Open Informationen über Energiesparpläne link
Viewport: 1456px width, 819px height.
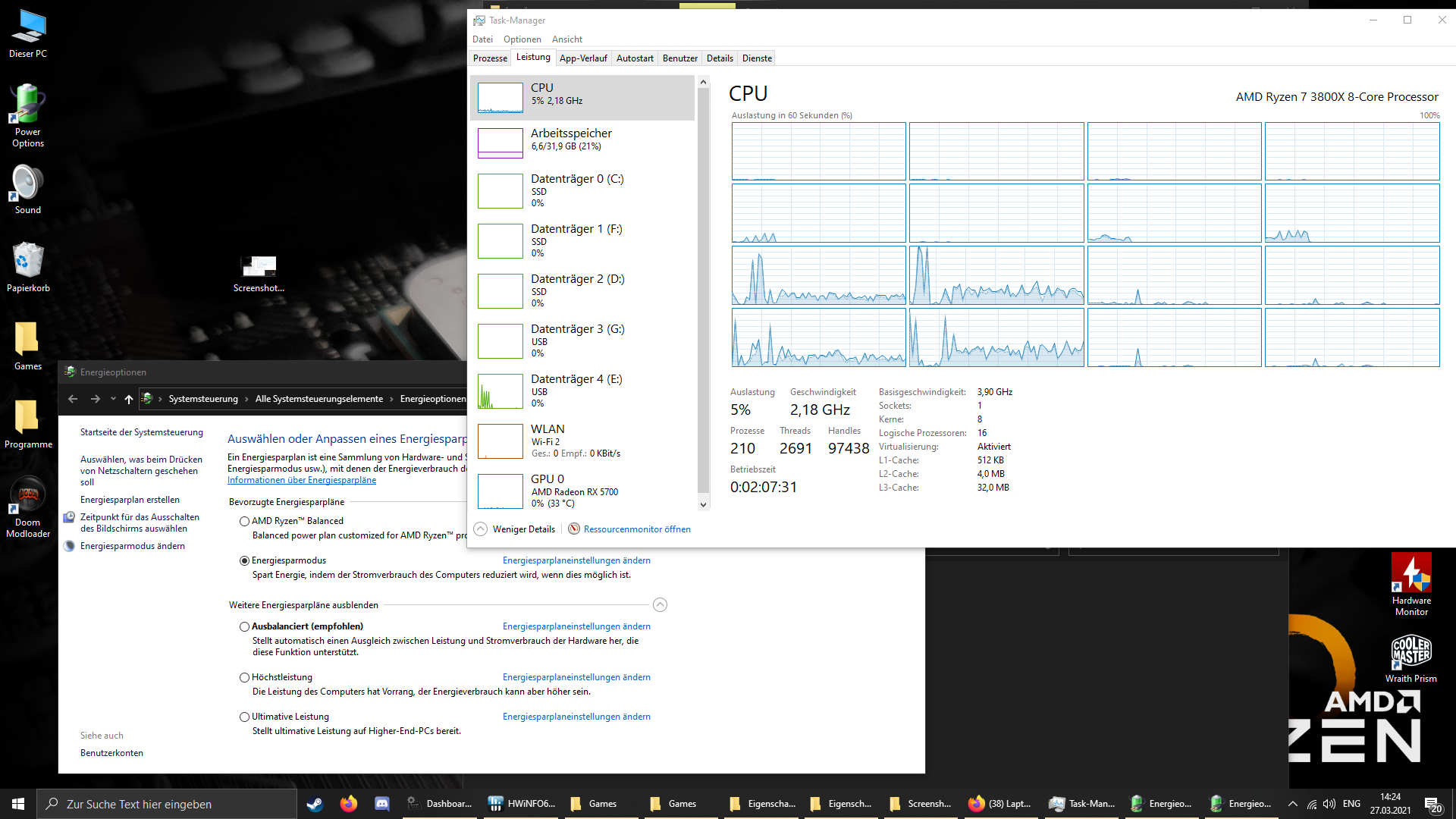pyautogui.click(x=302, y=480)
